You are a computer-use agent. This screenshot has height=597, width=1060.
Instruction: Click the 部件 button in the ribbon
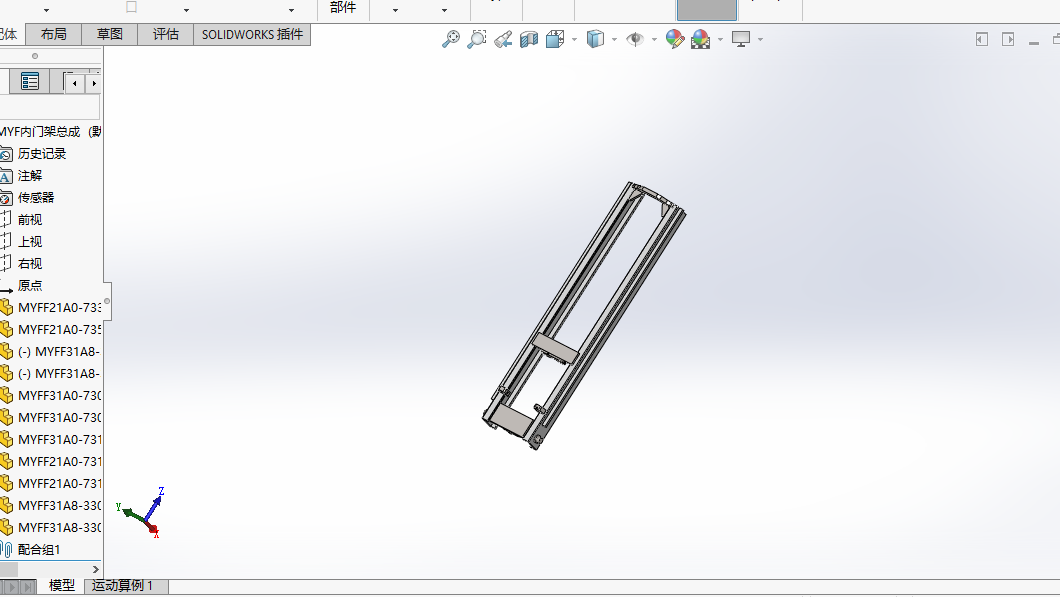tap(343, 7)
